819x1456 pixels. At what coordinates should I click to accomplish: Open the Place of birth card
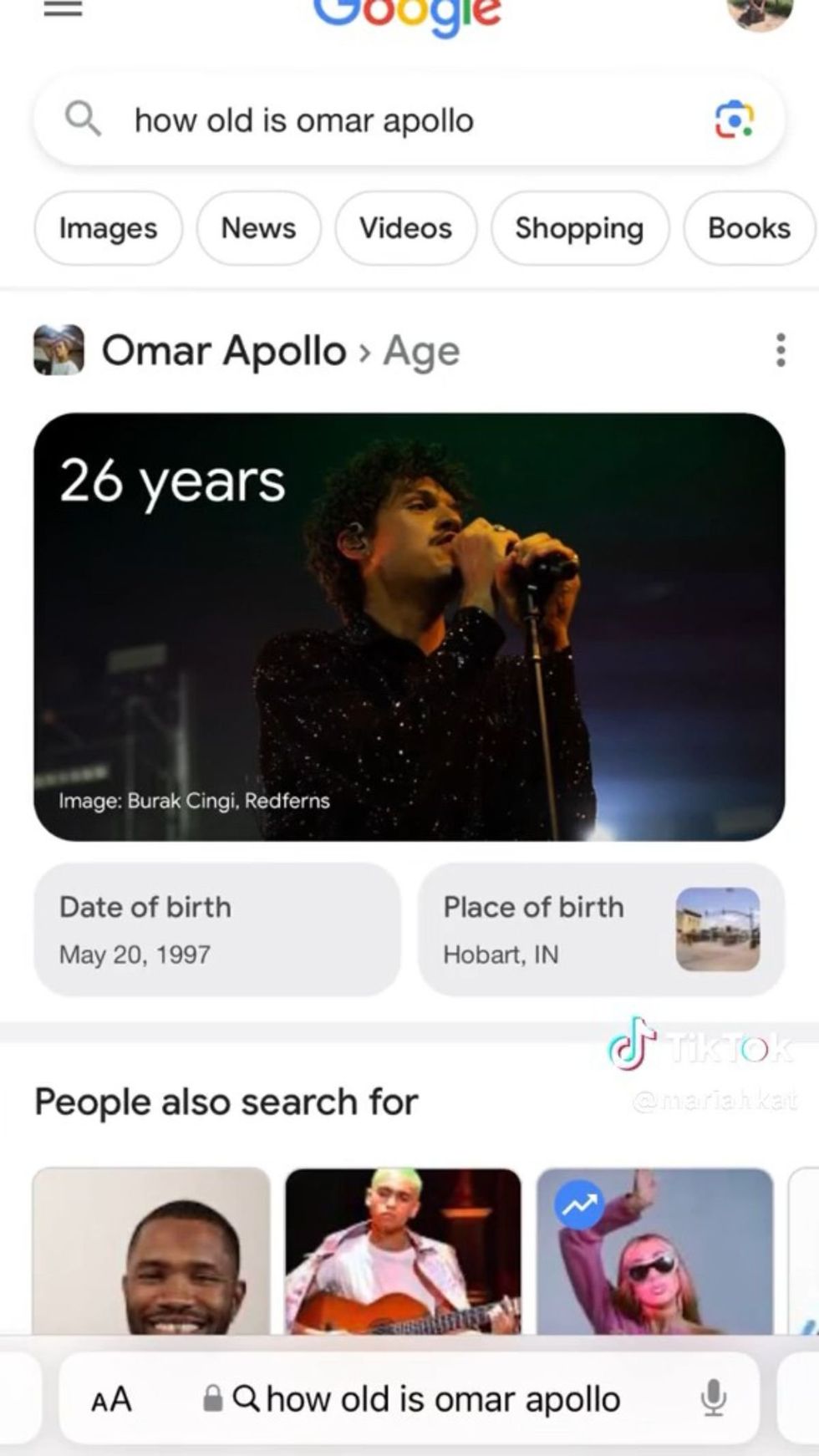point(543,929)
